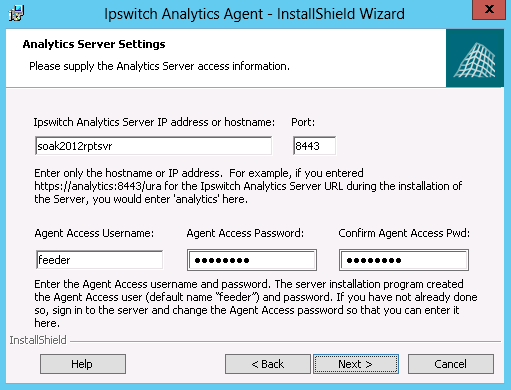
Task: Click into the Agent Access Password box
Action: point(252,260)
